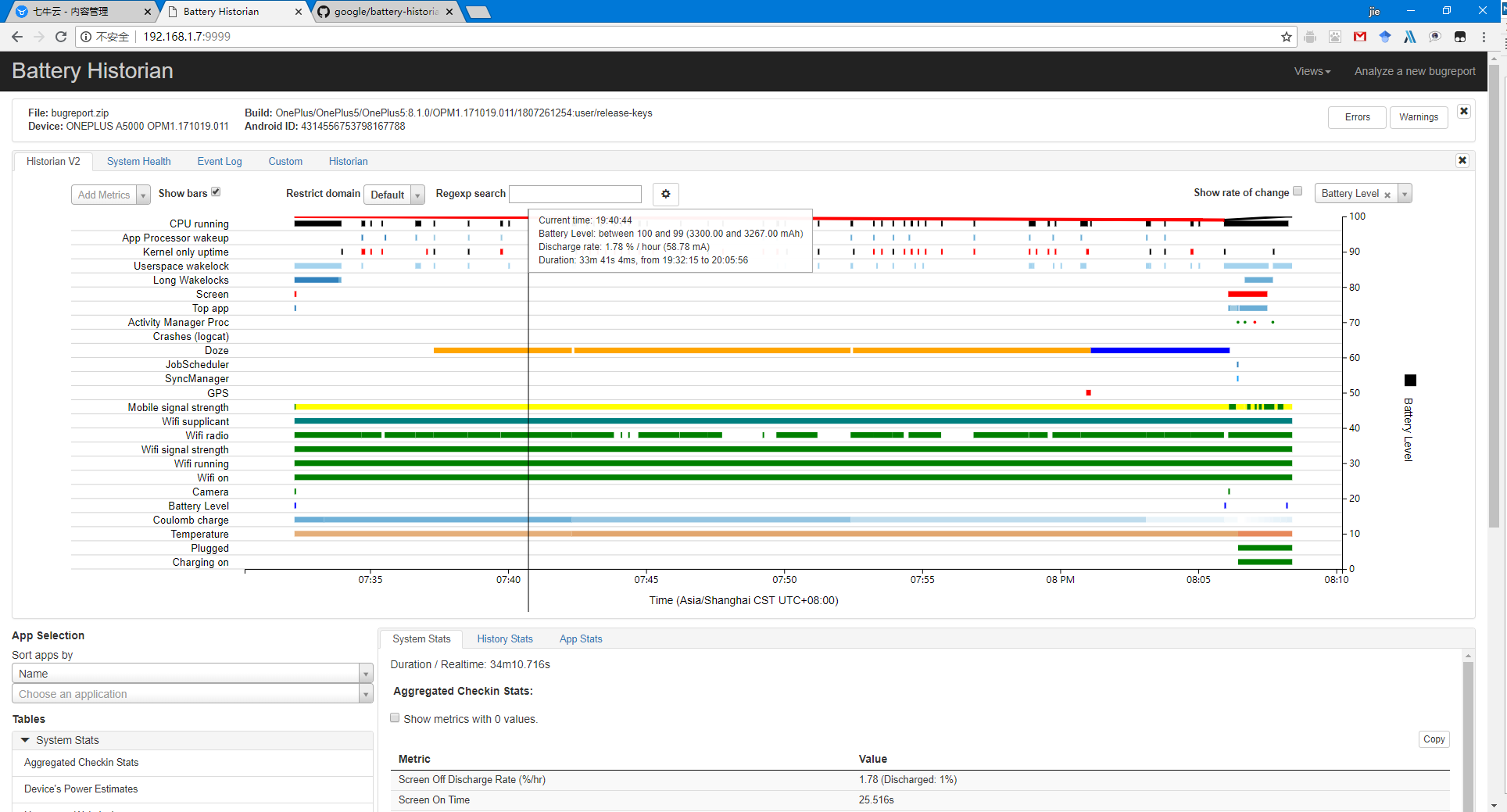The height and width of the screenshot is (812, 1507).
Task: Click the Screen On Time metric row
Action: click(919, 799)
